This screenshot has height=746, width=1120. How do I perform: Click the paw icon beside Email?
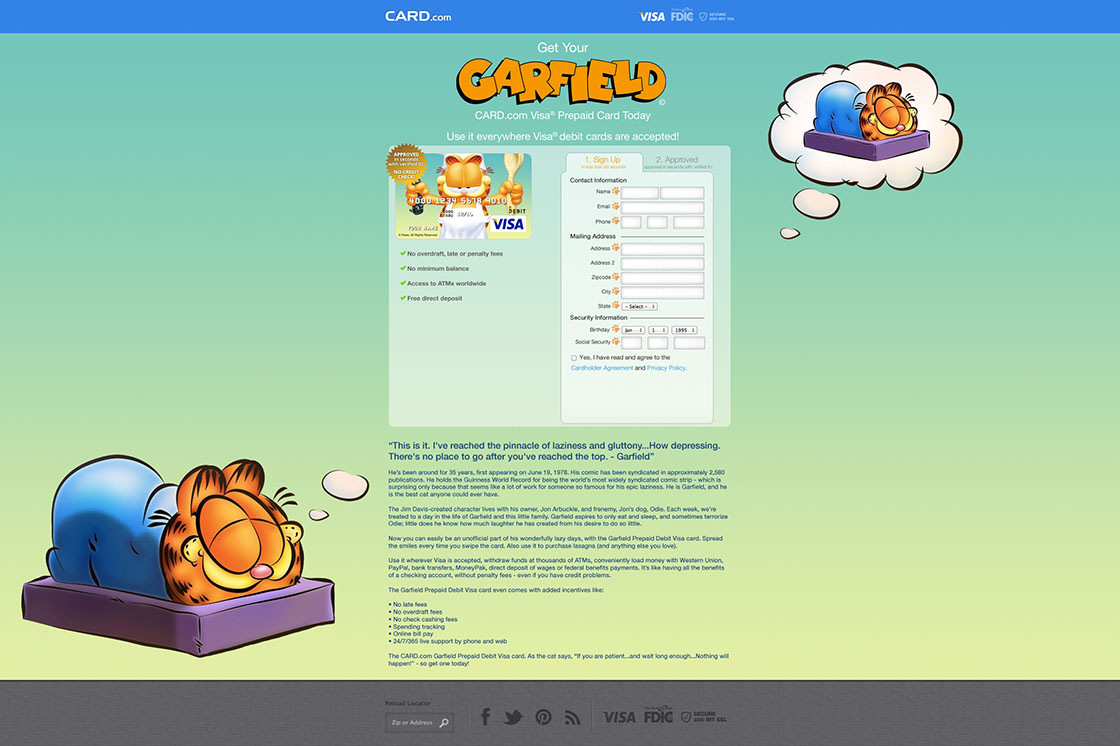click(616, 206)
